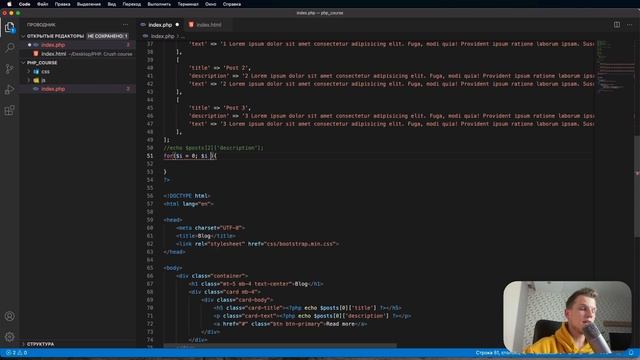Click the Read more anchor code line
This screenshot has height=360, width=640.
tap(290, 324)
